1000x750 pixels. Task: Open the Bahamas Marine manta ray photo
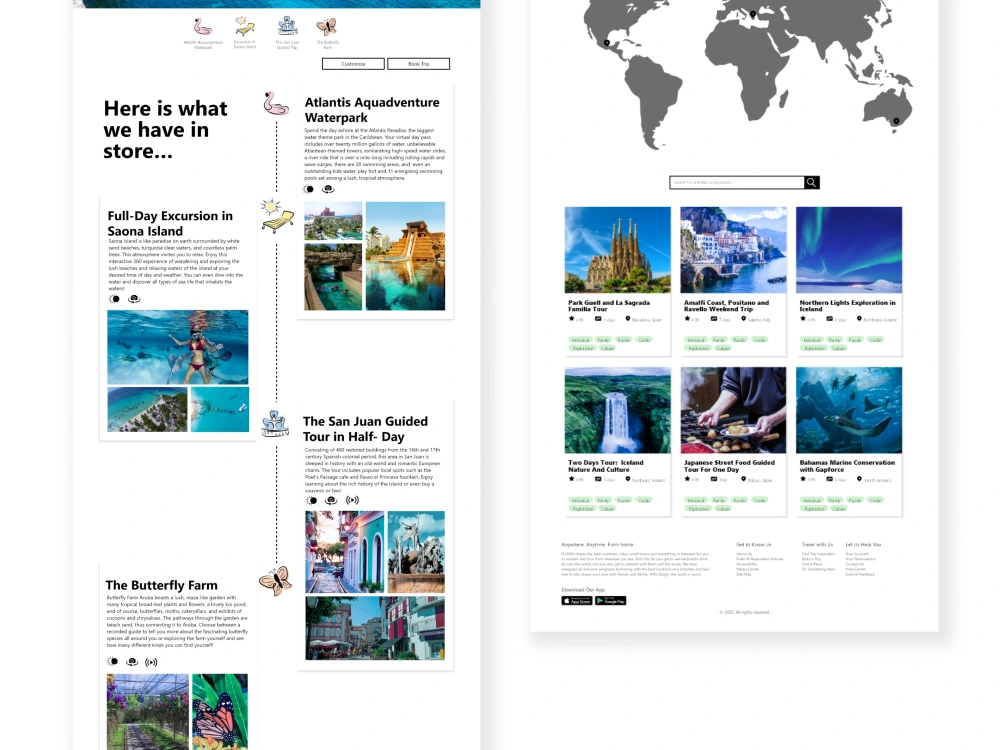(x=849, y=410)
